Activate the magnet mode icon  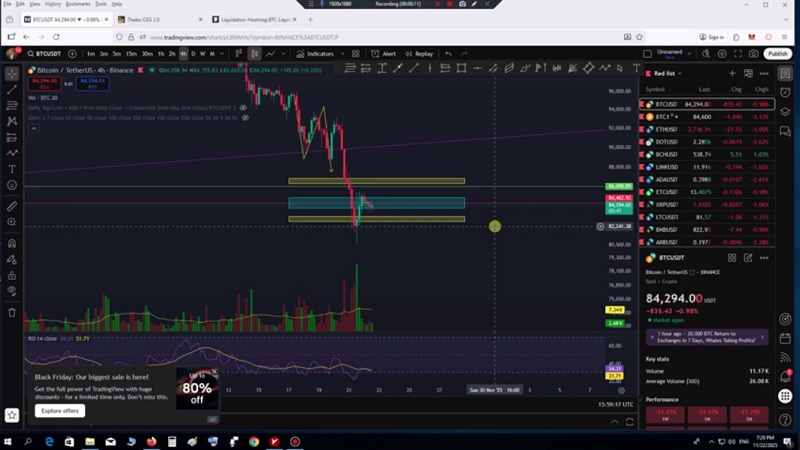[x=12, y=243]
